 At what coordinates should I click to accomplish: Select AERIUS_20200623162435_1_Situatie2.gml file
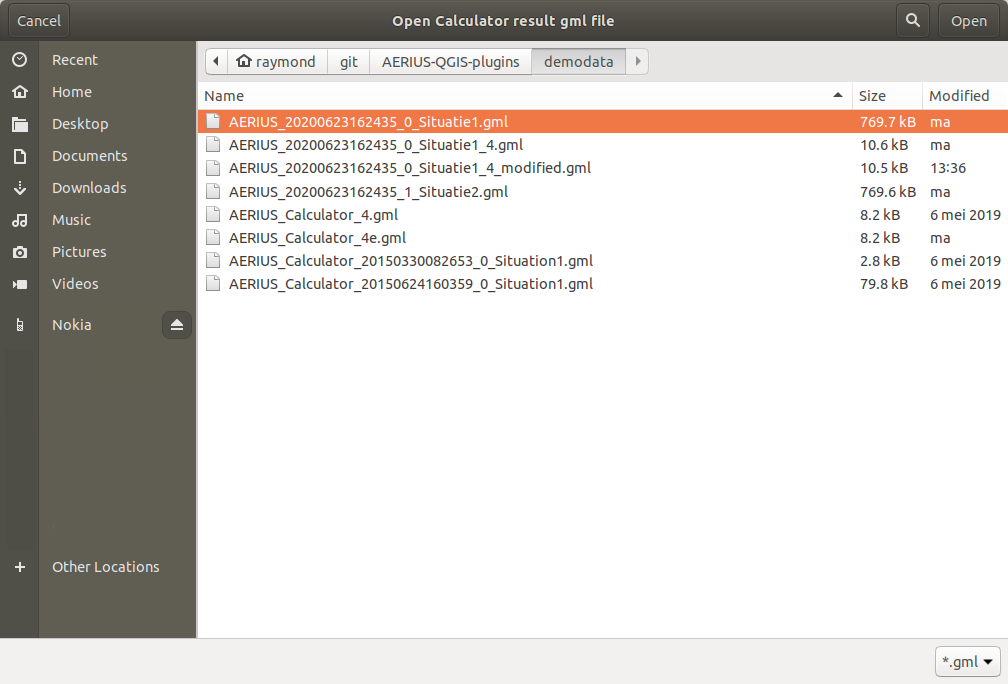pos(368,192)
